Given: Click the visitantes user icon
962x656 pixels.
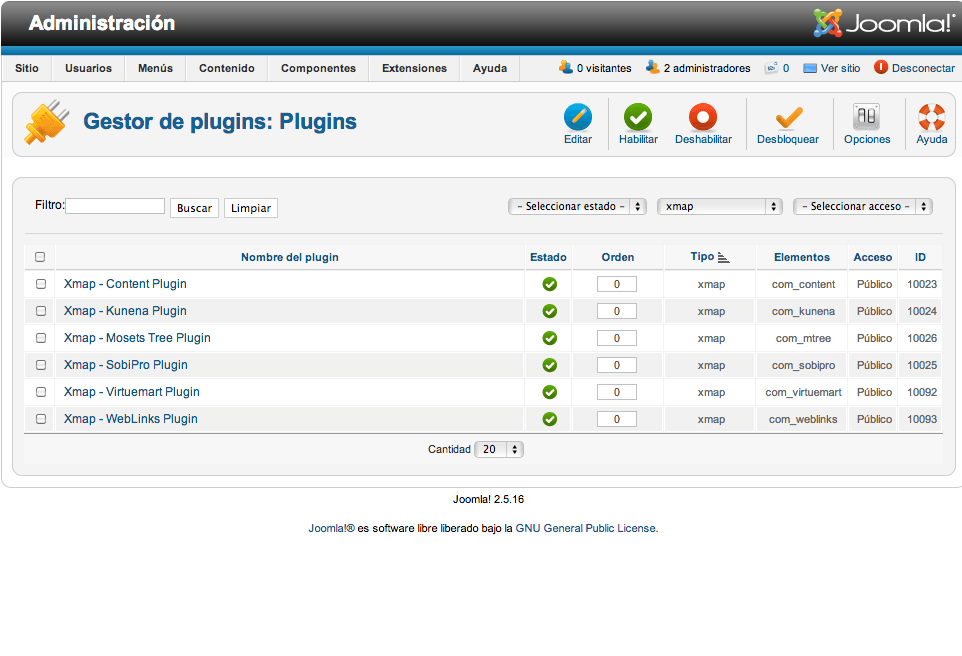Looking at the screenshot, I should click(566, 67).
